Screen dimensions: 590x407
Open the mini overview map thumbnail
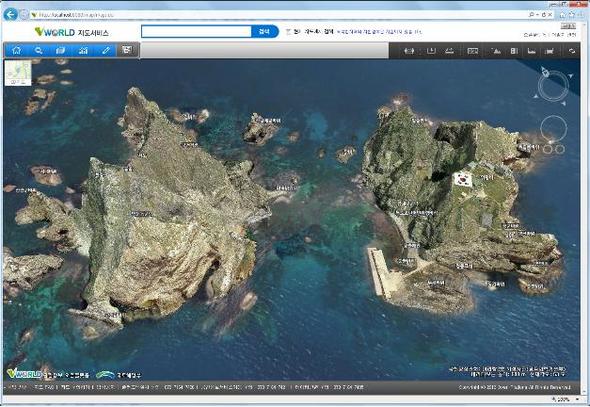coord(18,73)
